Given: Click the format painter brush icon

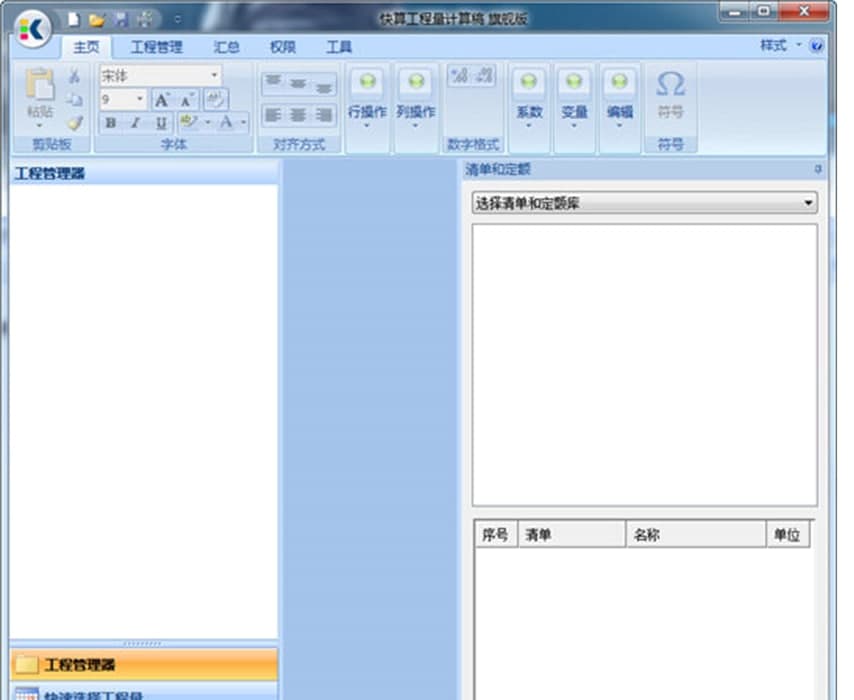Looking at the screenshot, I should click(x=75, y=123).
